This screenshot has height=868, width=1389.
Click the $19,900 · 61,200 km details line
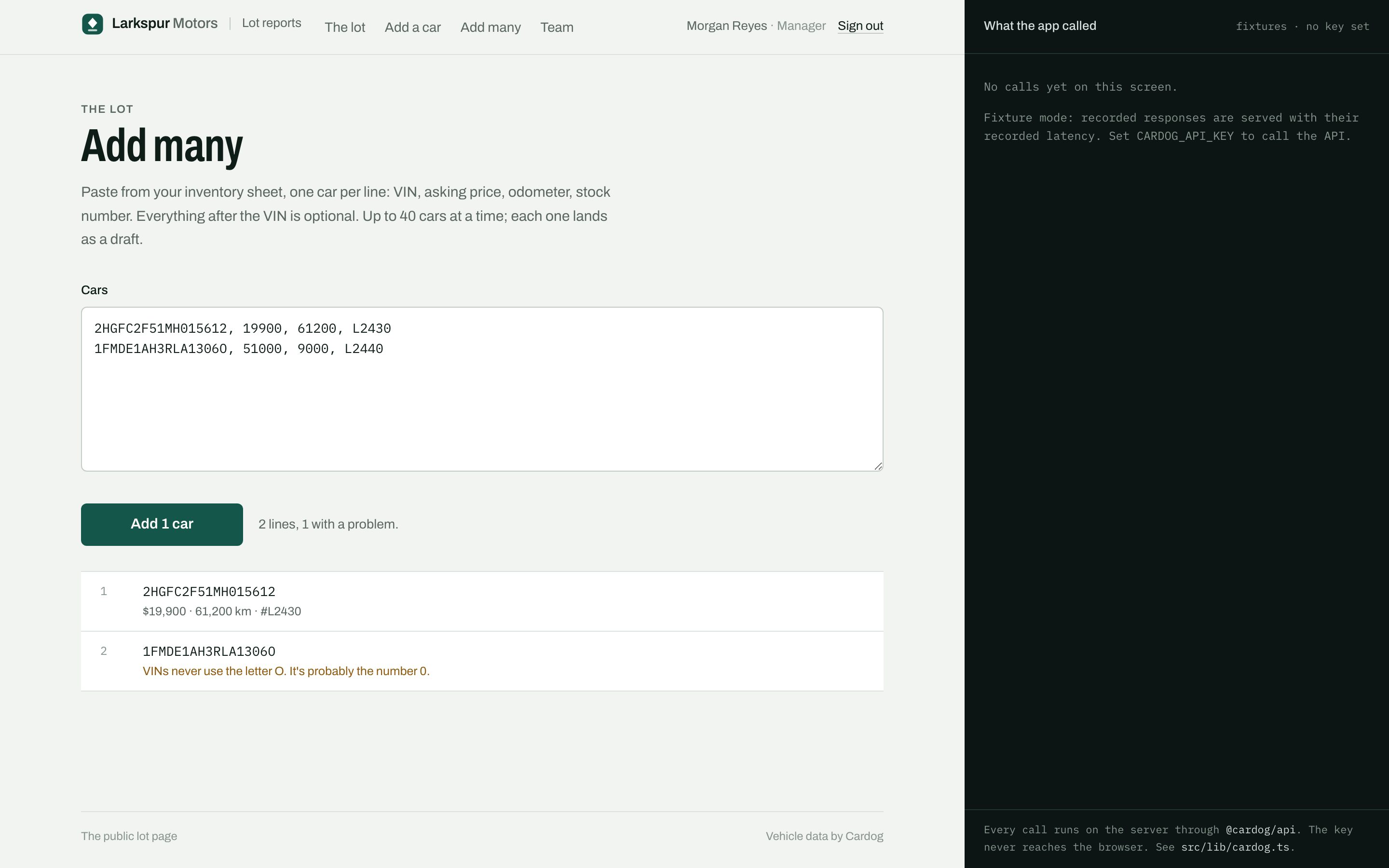[221, 611]
